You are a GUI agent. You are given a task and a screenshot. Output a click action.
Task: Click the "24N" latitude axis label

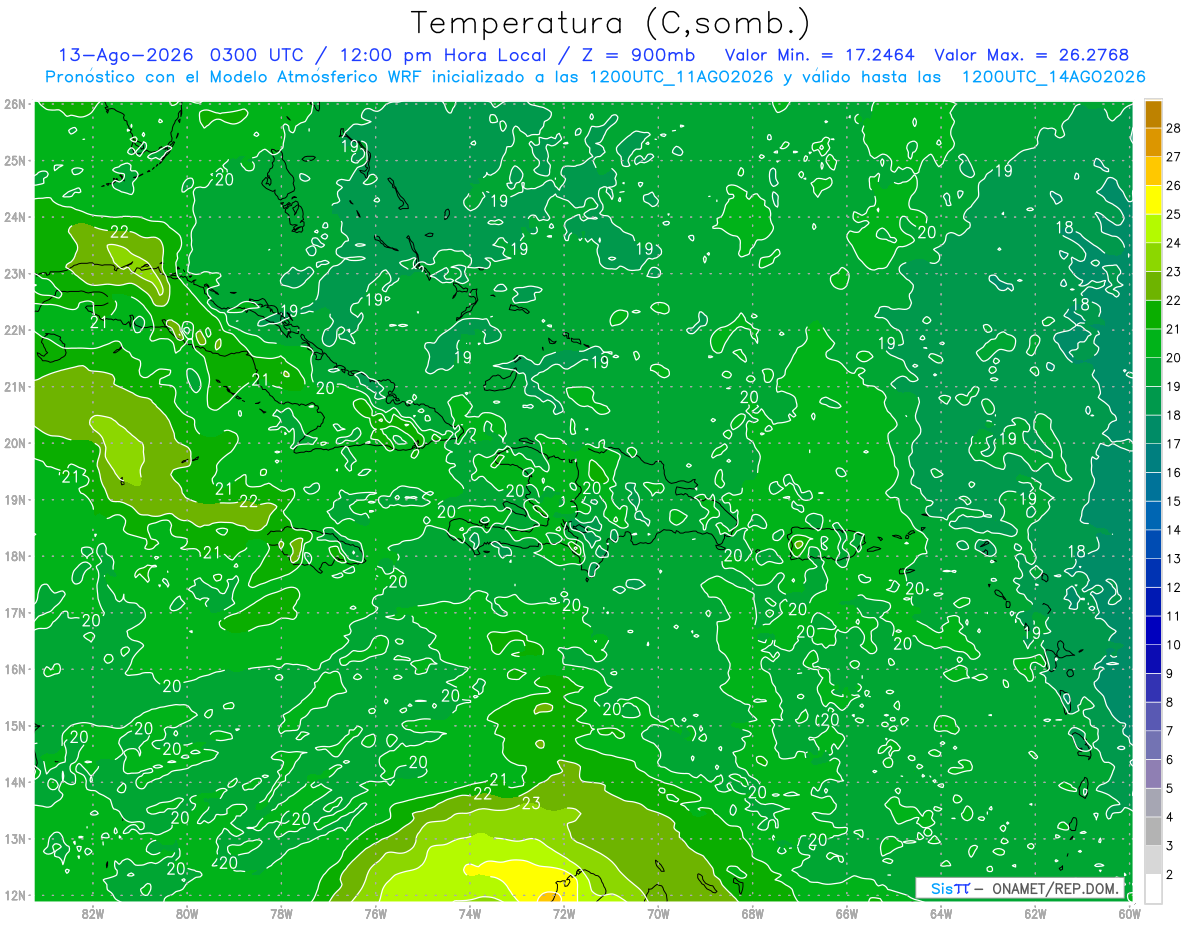(14, 217)
